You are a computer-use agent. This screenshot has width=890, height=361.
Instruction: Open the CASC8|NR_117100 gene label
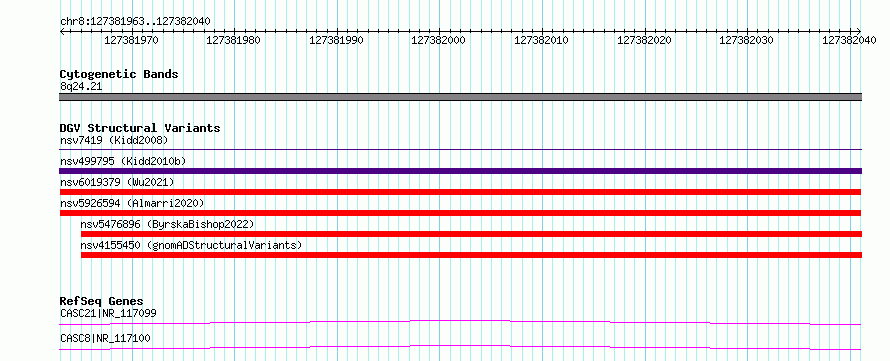click(x=105, y=339)
